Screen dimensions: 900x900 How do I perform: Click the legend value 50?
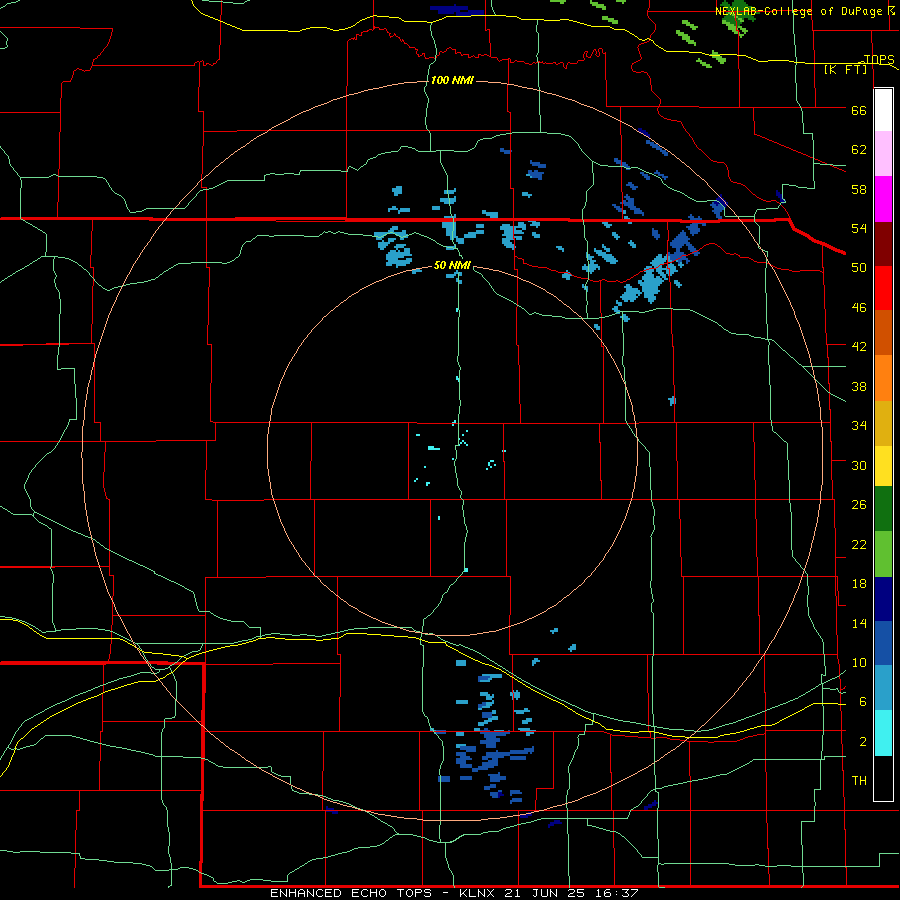(x=859, y=268)
